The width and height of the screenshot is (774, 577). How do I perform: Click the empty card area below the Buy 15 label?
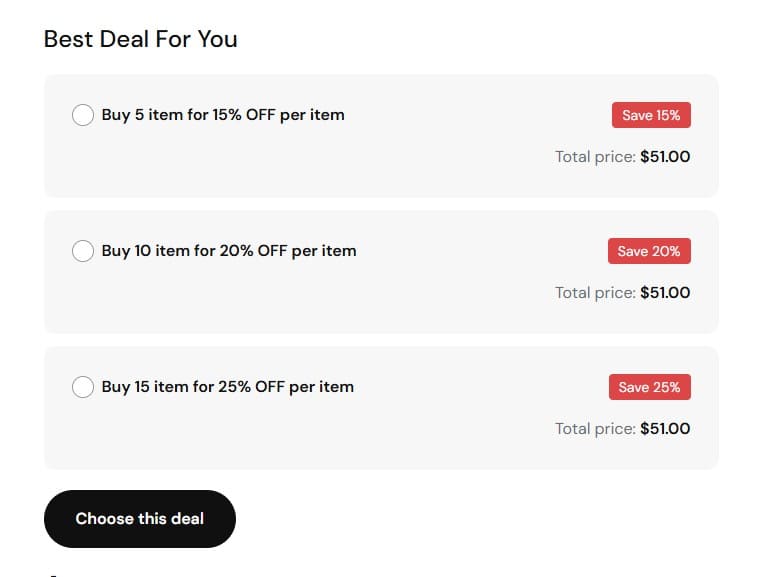click(250, 437)
